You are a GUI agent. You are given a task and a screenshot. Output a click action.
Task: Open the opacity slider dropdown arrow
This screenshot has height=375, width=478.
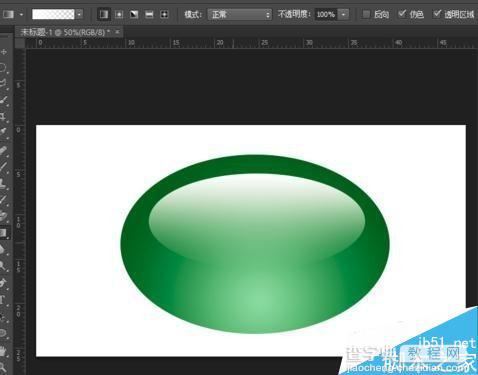pyautogui.click(x=344, y=14)
